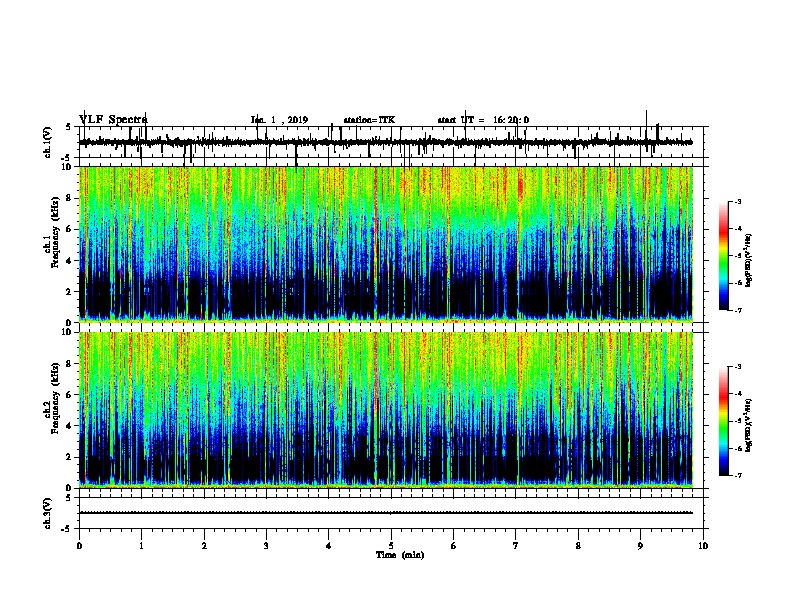Click the "8" kHz tick on ch.1 spectrogram
This screenshot has height=612, width=792.
(69, 198)
